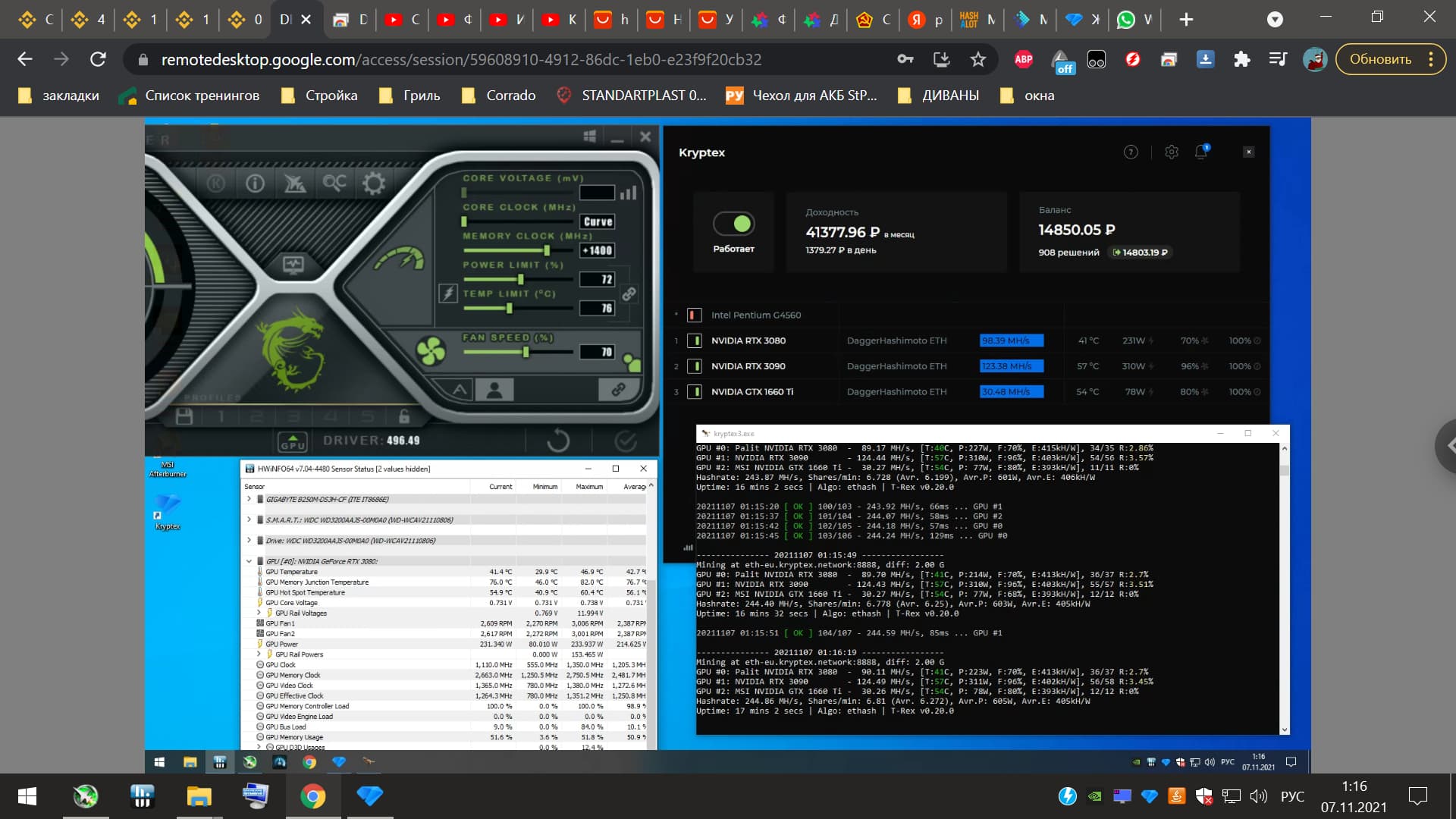This screenshot has height=819, width=1456.
Task: Launch the OC Scanner in Afterburner
Action: coord(334,183)
